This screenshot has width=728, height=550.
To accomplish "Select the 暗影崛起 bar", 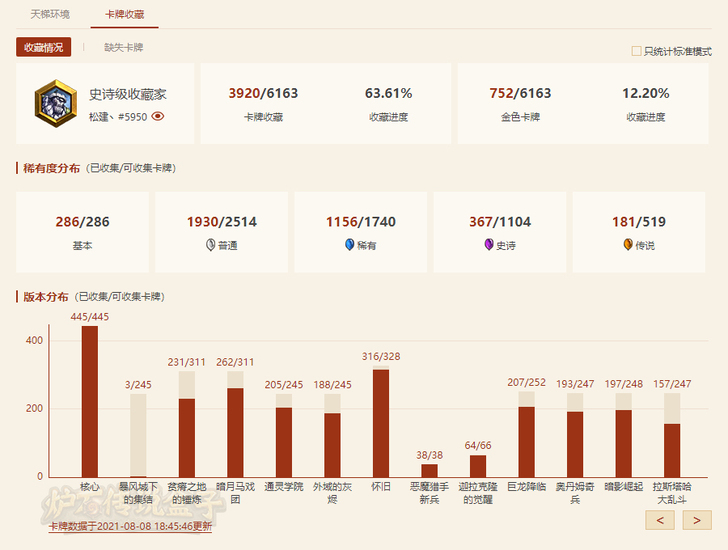I will (624, 435).
